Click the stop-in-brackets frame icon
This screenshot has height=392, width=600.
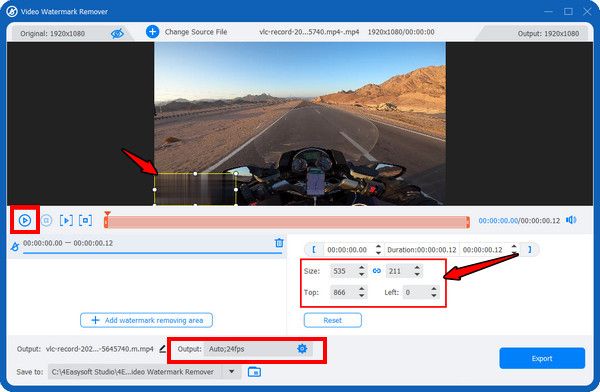click(85, 220)
